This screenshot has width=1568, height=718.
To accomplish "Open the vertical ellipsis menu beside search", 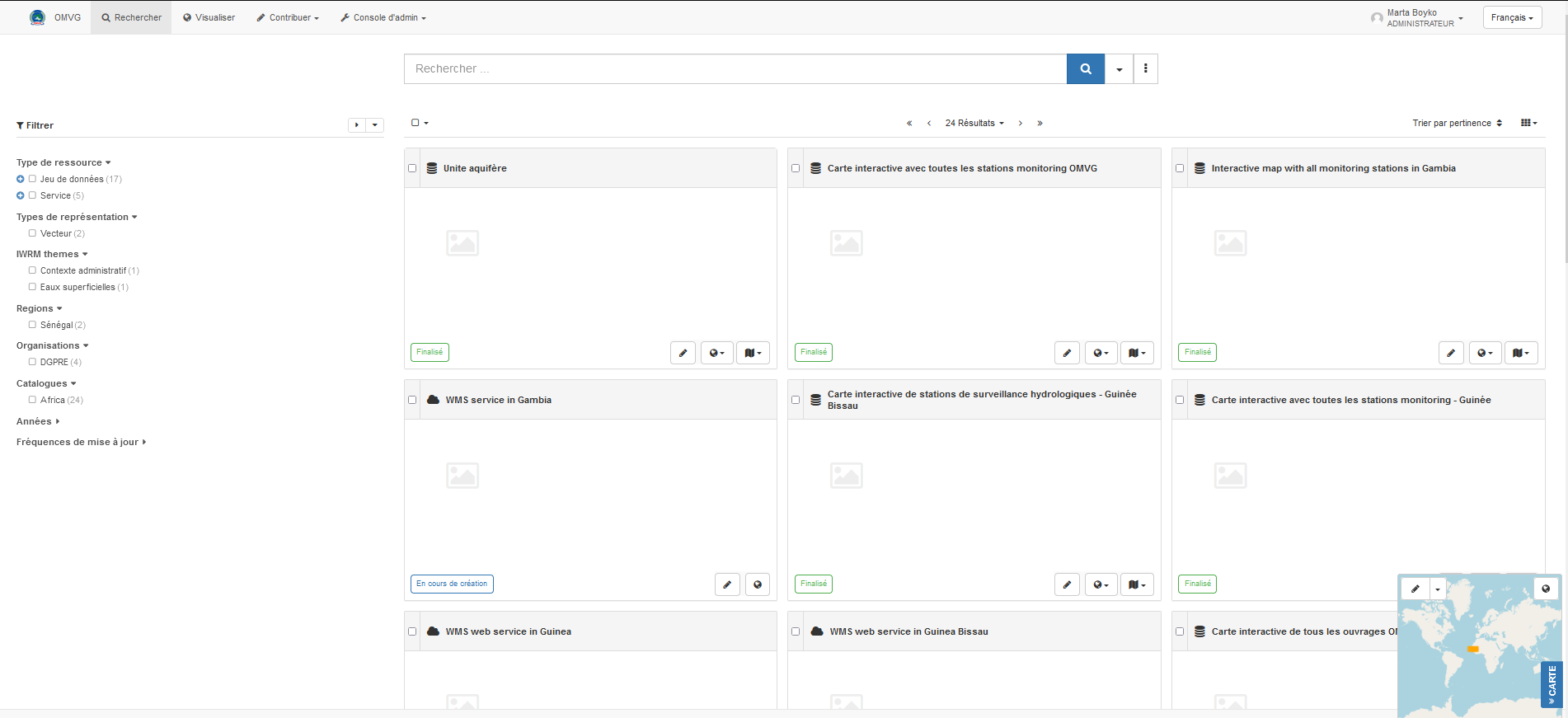I will pyautogui.click(x=1145, y=69).
